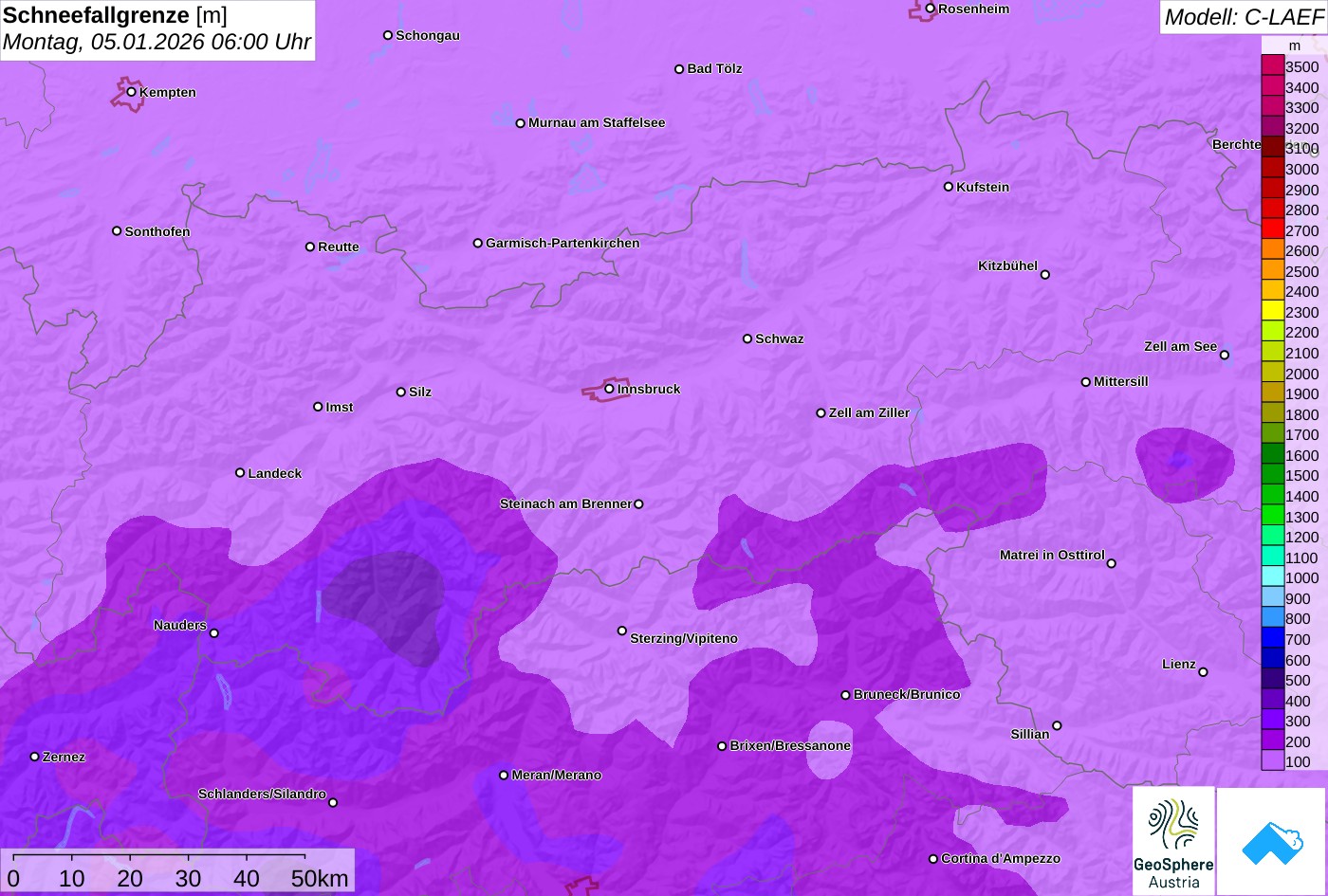Choose the Landeck marker dot
Viewport: 1328px width, 896px height.
(x=240, y=472)
